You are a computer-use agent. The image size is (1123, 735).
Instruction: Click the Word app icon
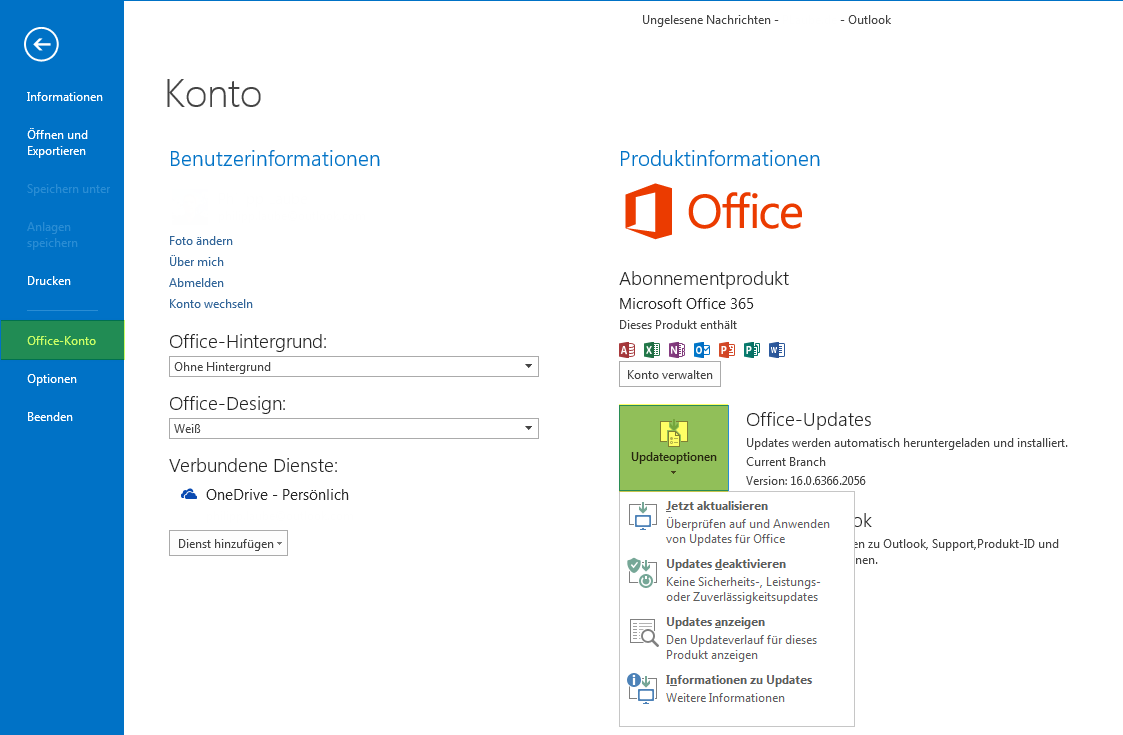(777, 350)
